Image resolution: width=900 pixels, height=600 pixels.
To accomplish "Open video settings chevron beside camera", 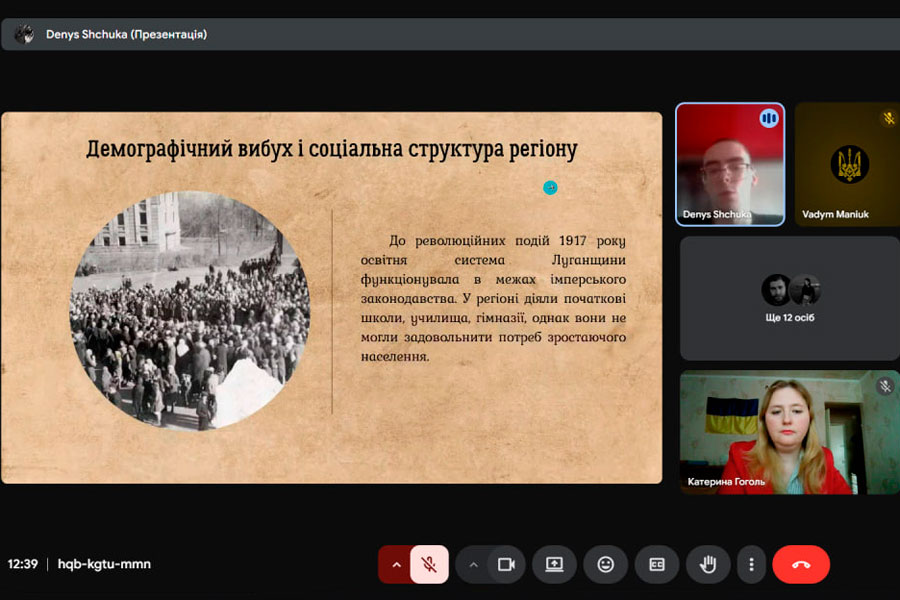I will pos(473,564).
